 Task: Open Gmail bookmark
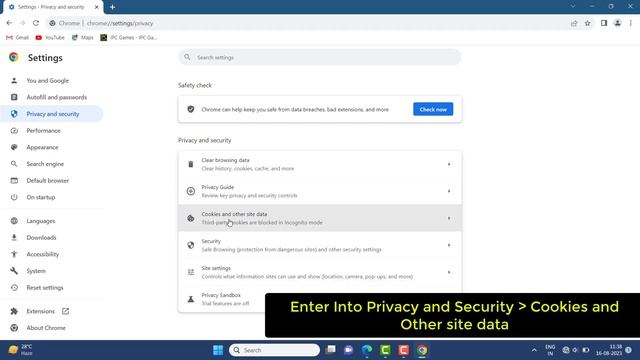[18, 38]
